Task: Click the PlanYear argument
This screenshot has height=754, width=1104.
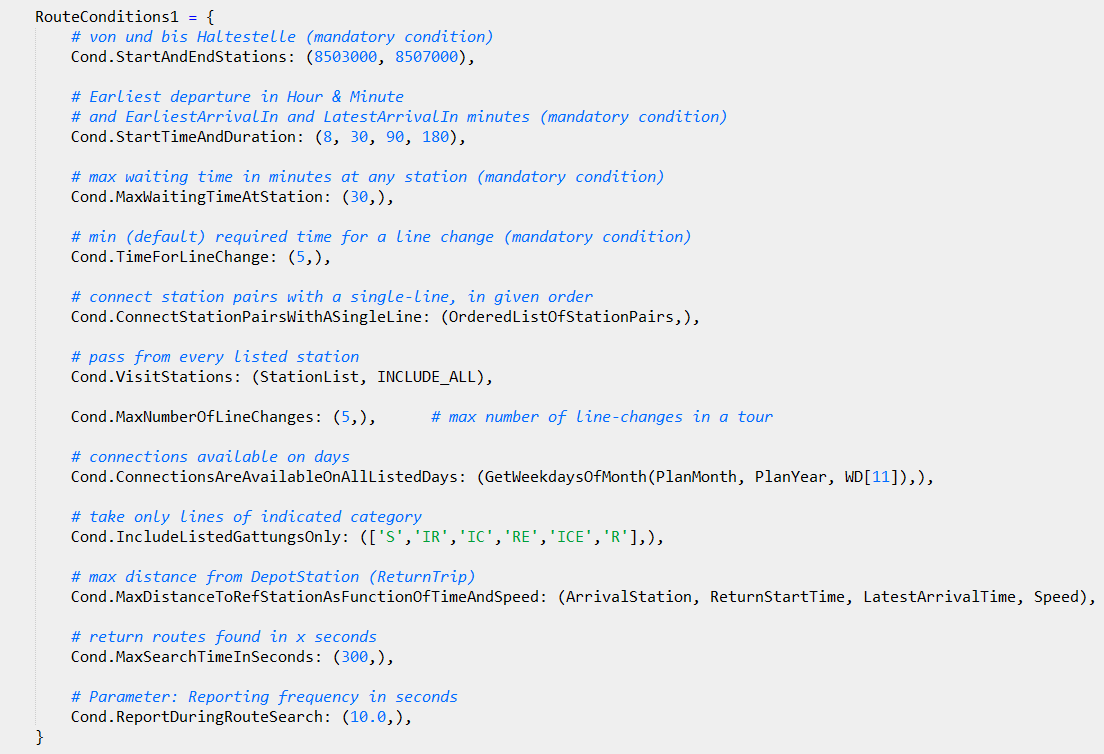Action: click(791, 477)
